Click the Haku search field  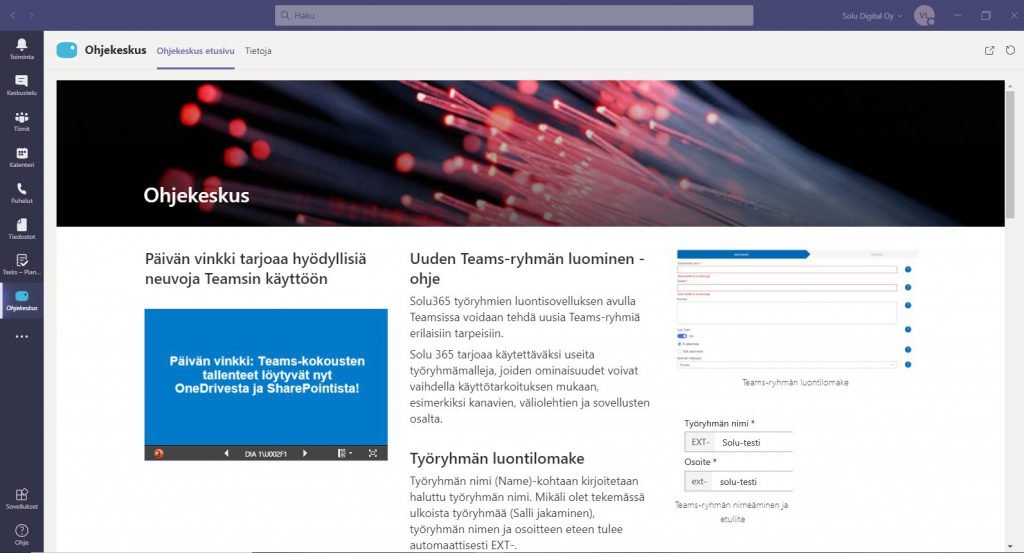(x=514, y=16)
